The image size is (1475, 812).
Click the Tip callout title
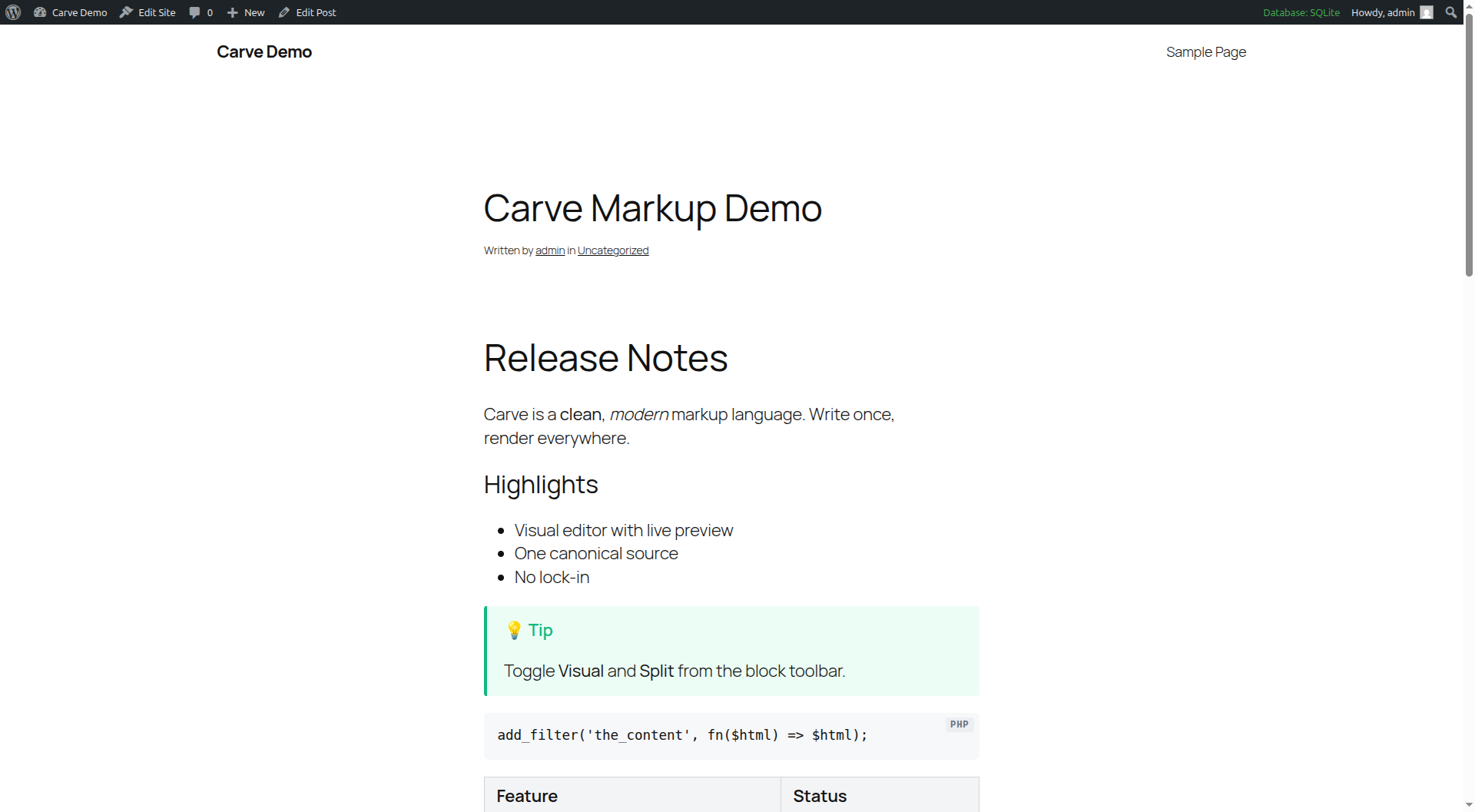click(541, 631)
